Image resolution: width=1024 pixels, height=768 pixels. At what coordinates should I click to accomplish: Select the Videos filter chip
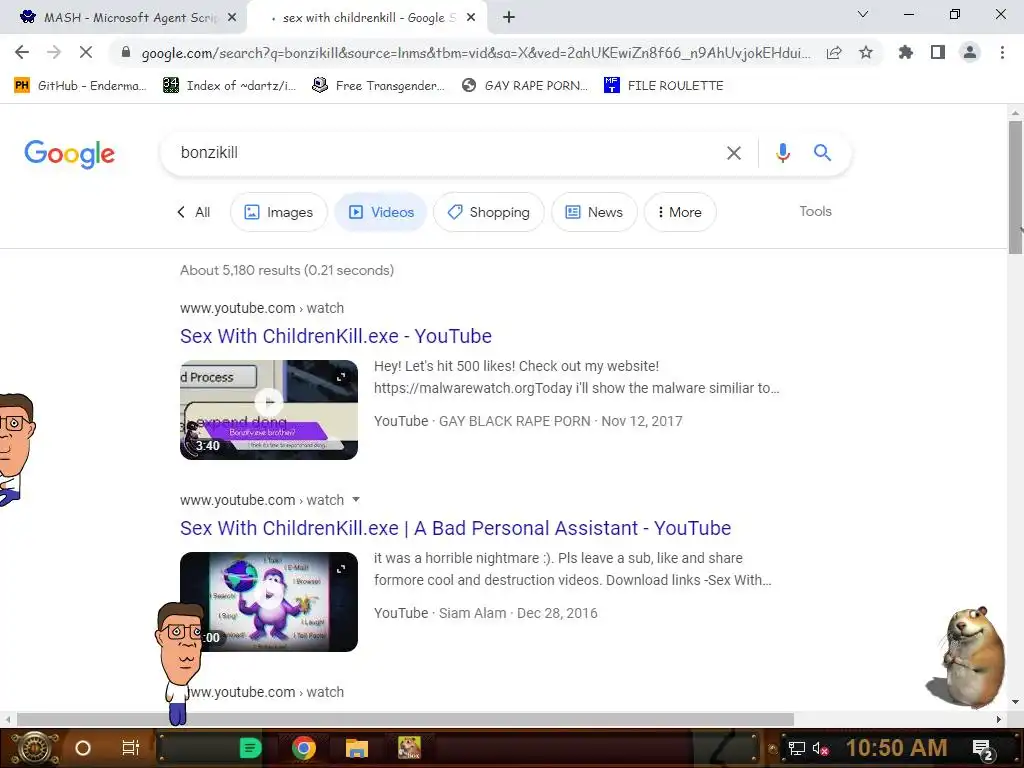(381, 212)
